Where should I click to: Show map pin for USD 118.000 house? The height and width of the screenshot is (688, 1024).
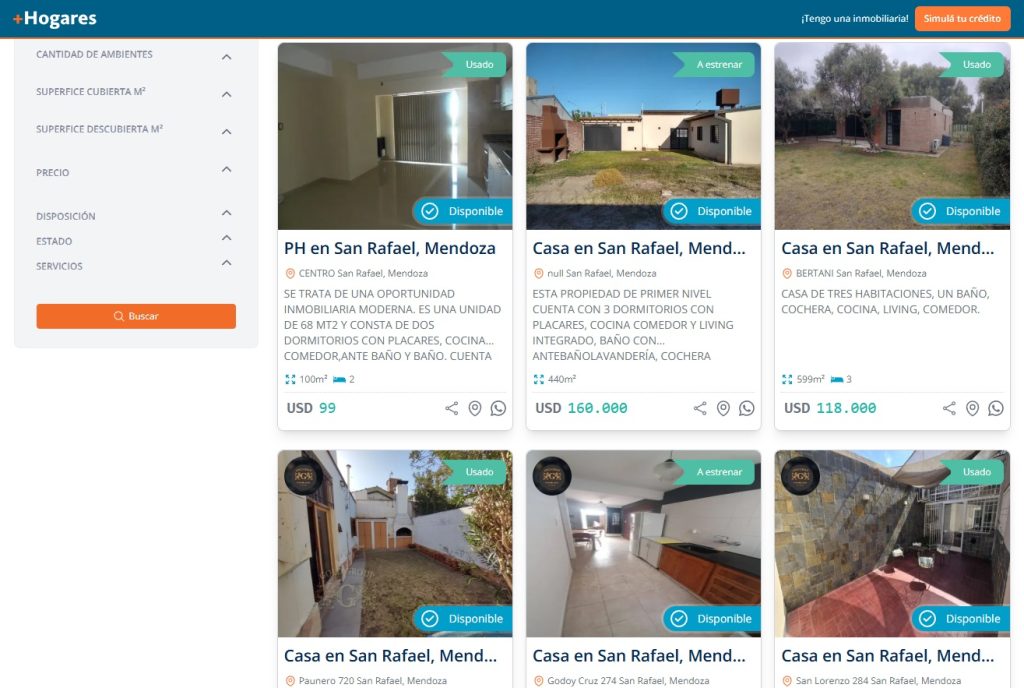(972, 409)
